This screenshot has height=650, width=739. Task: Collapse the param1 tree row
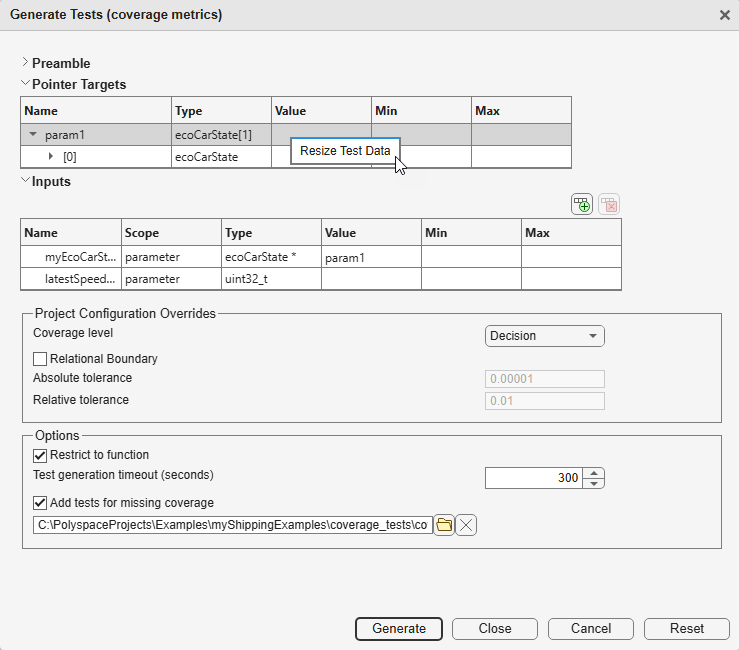click(33, 134)
